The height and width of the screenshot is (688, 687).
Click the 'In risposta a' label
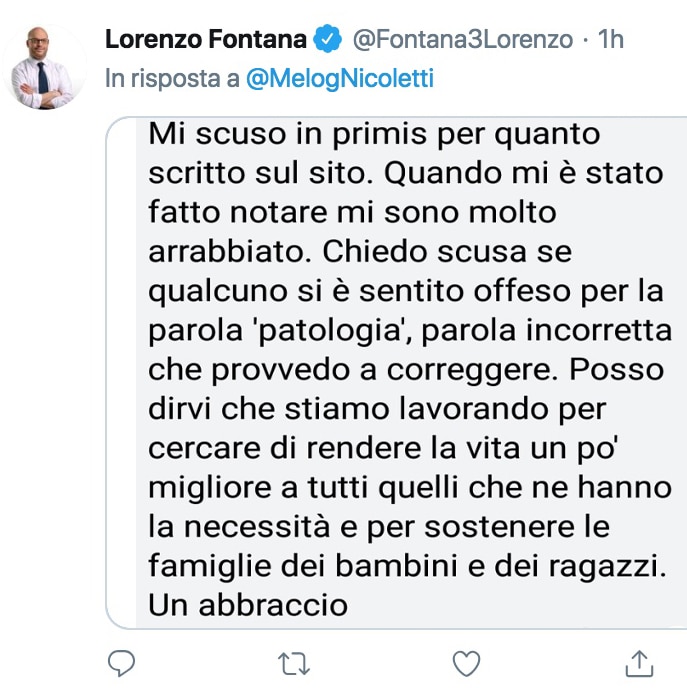[172, 79]
